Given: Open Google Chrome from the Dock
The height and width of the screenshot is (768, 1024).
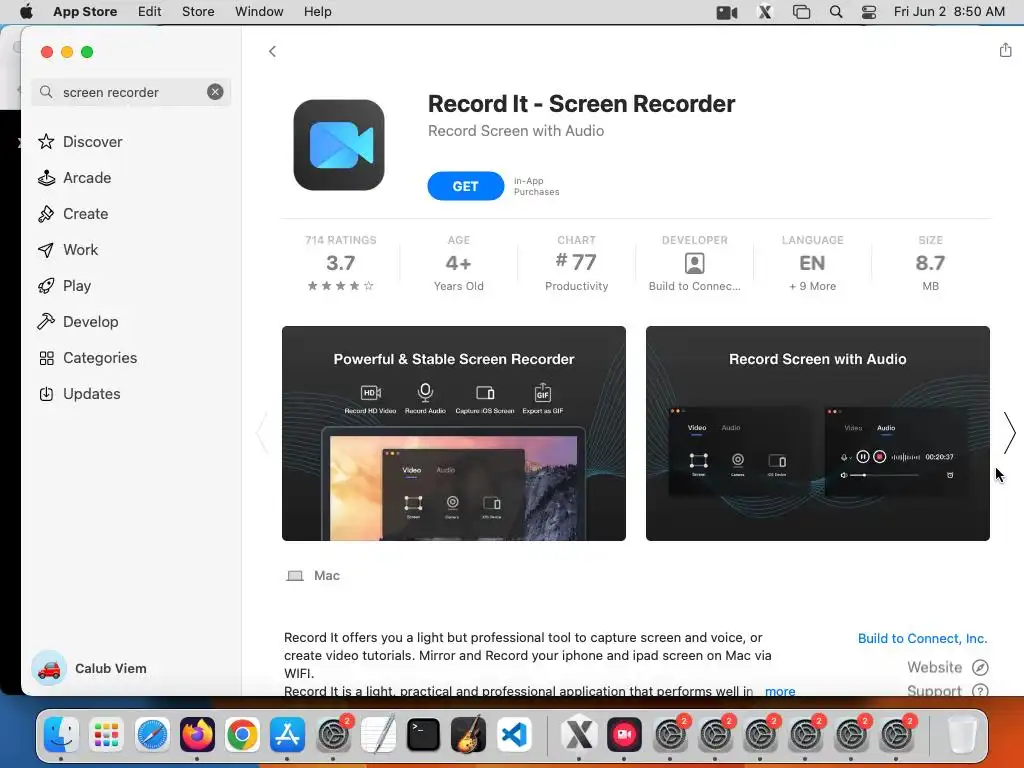Looking at the screenshot, I should 242,735.
